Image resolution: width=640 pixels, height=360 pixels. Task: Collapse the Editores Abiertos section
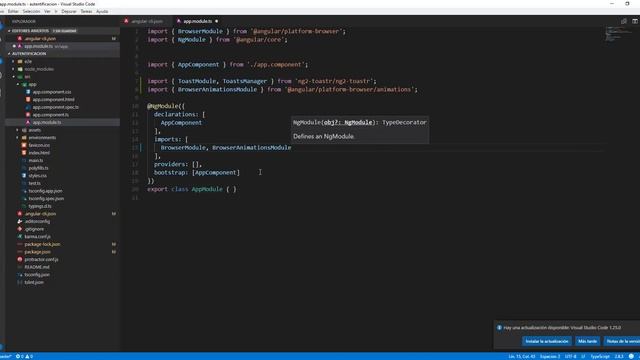30,31
